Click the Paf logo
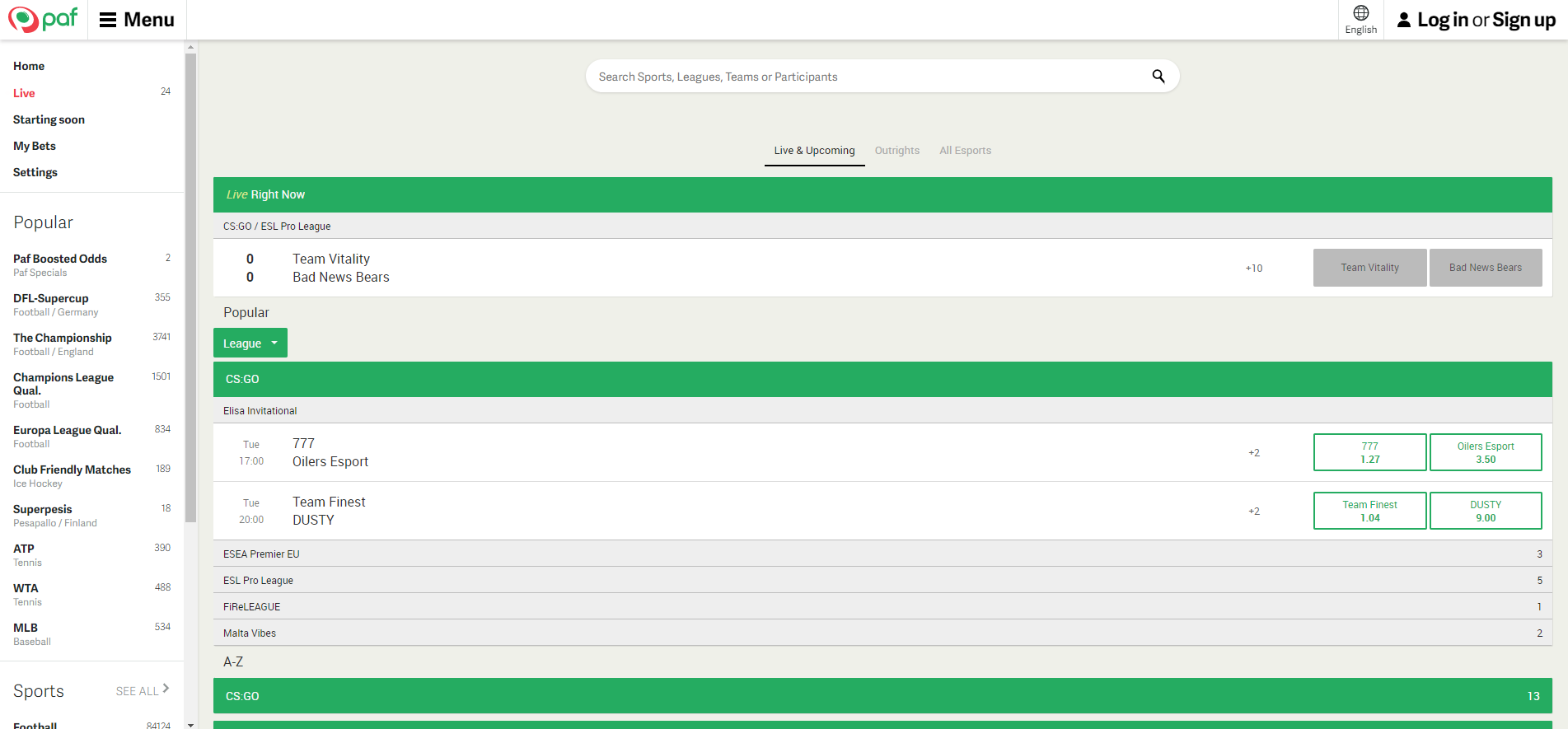Screen dimensions: 1568x729 pyautogui.click(x=43, y=19)
